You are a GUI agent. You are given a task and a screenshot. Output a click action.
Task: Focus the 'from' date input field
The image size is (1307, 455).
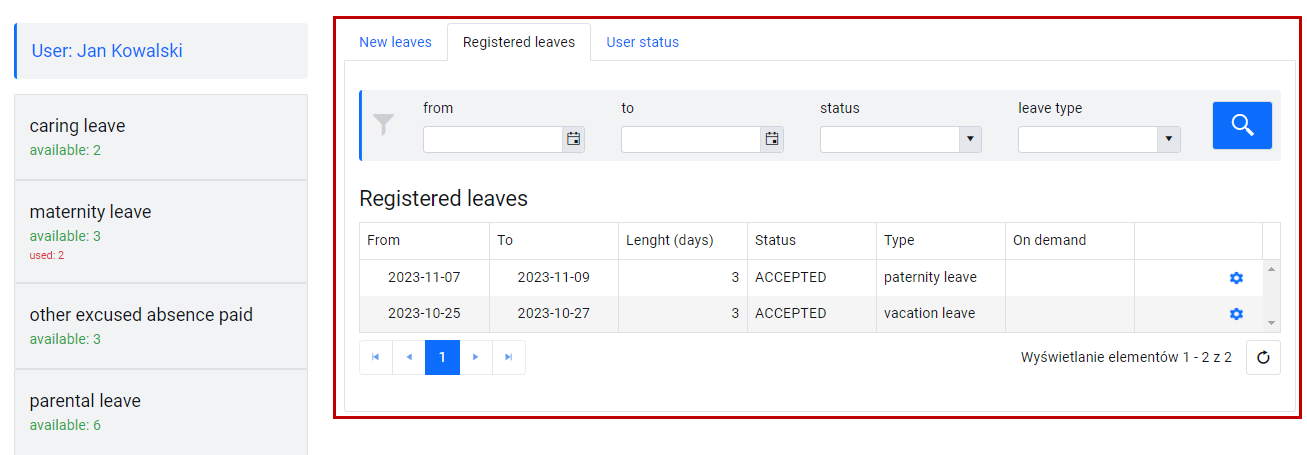tap(493, 139)
